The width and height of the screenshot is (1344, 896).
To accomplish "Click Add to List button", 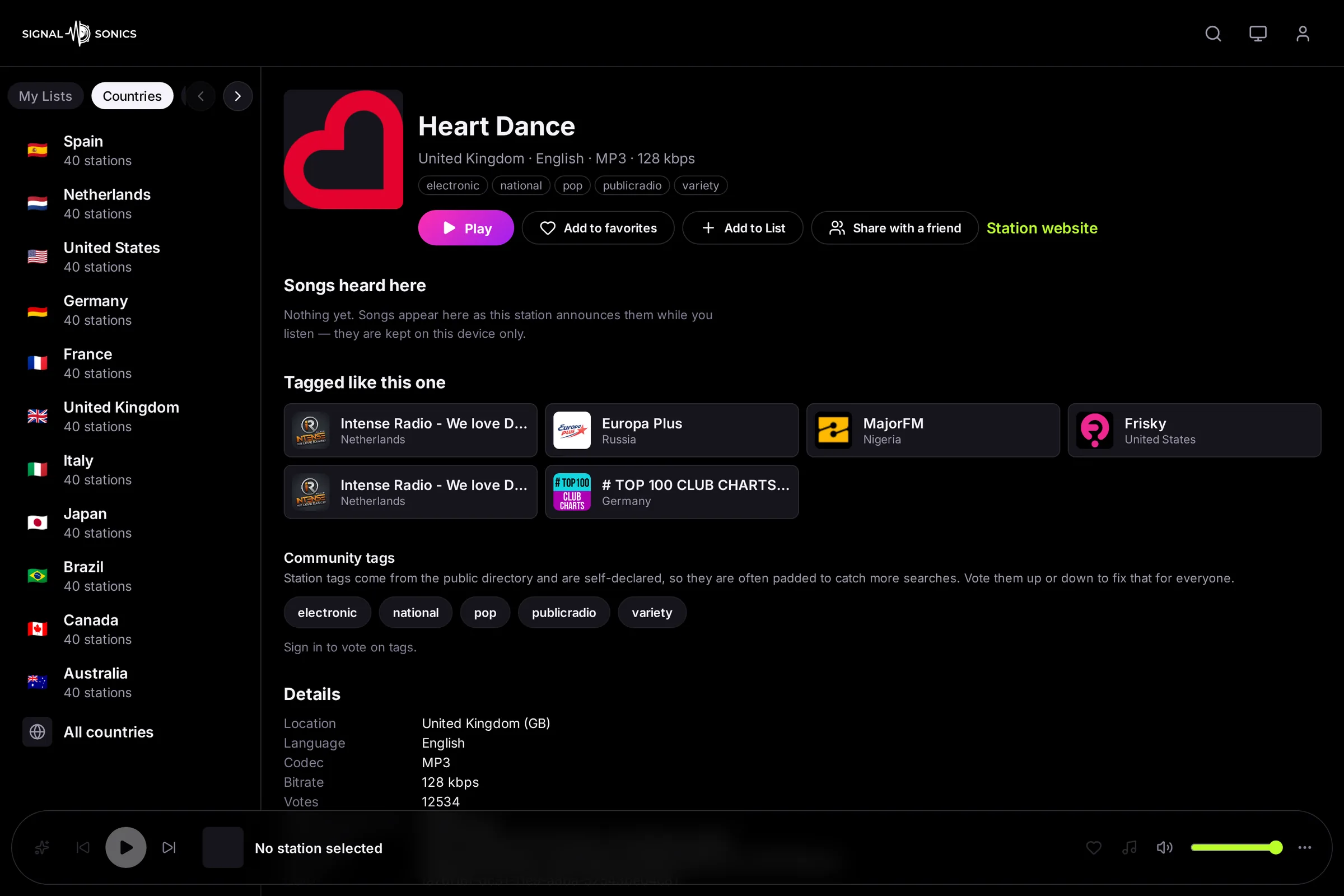I will 743,228.
